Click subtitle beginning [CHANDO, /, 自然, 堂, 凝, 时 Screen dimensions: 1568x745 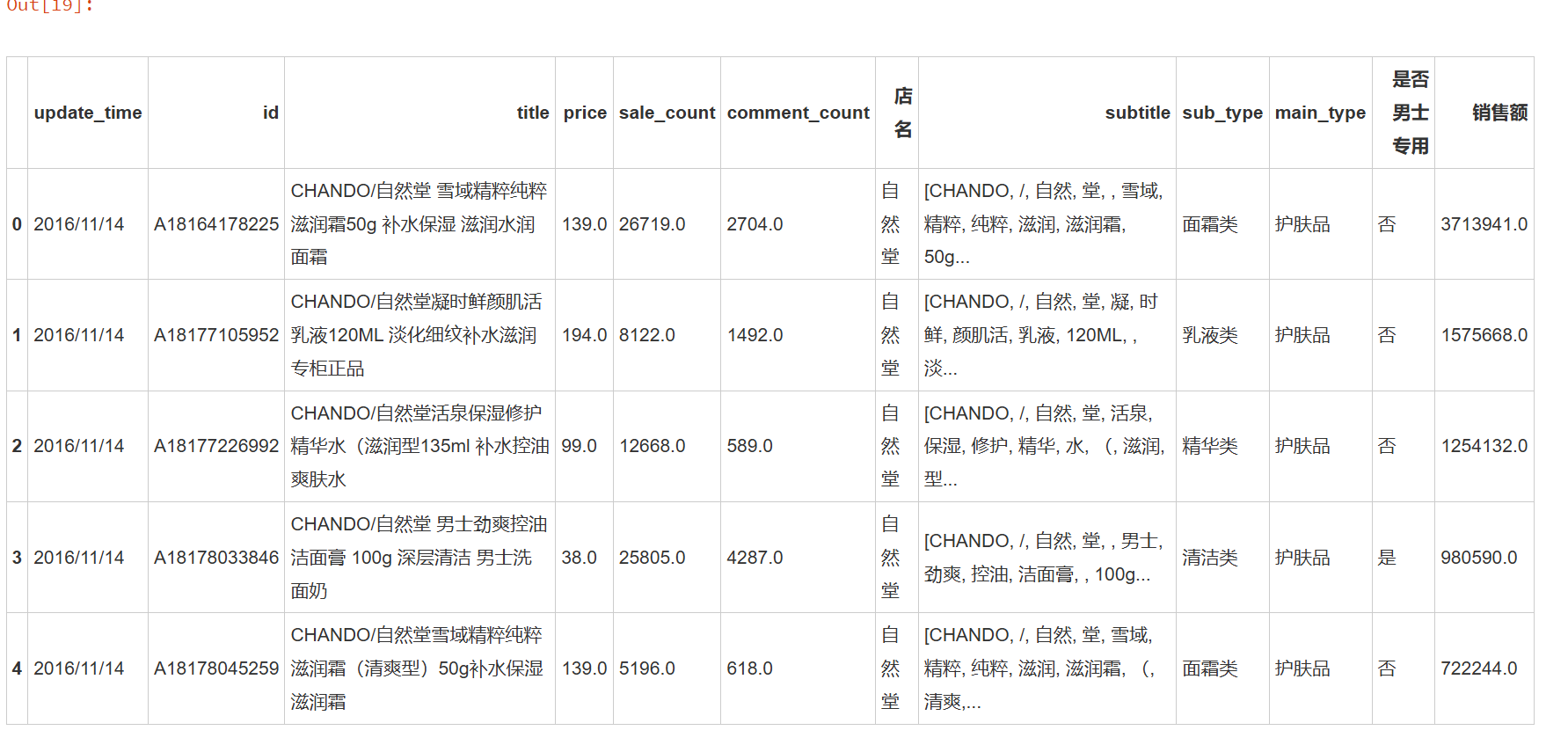(1041, 335)
